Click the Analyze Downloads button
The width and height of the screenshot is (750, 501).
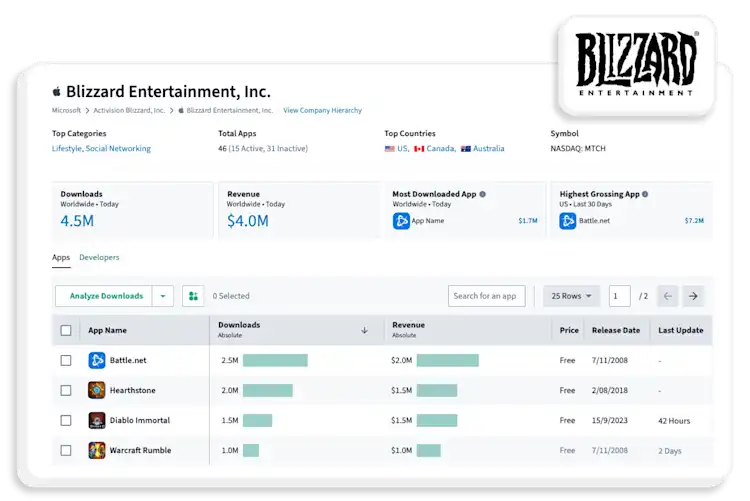(106, 296)
